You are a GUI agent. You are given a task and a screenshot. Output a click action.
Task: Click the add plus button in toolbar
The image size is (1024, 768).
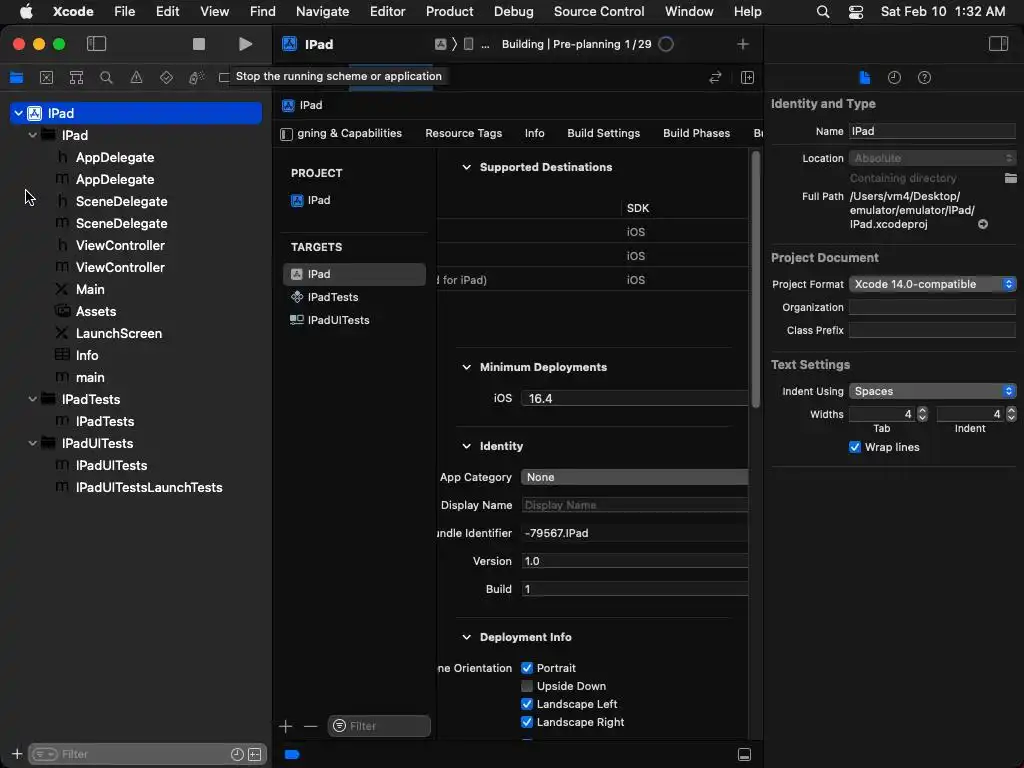click(x=743, y=44)
